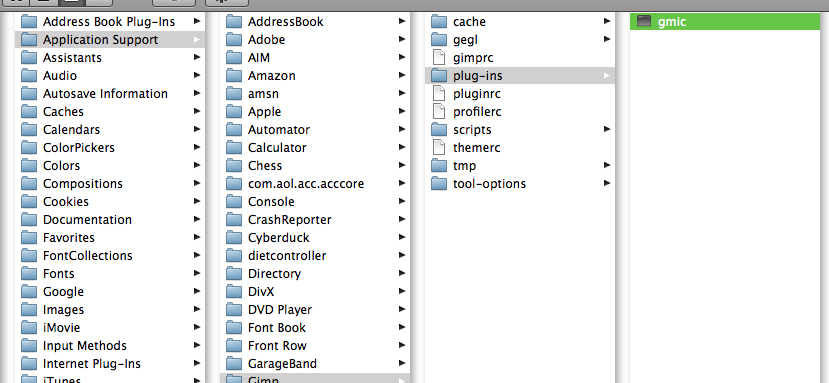Select Apple folder name
Image resolution: width=829 pixels, height=383 pixels.
(264, 112)
